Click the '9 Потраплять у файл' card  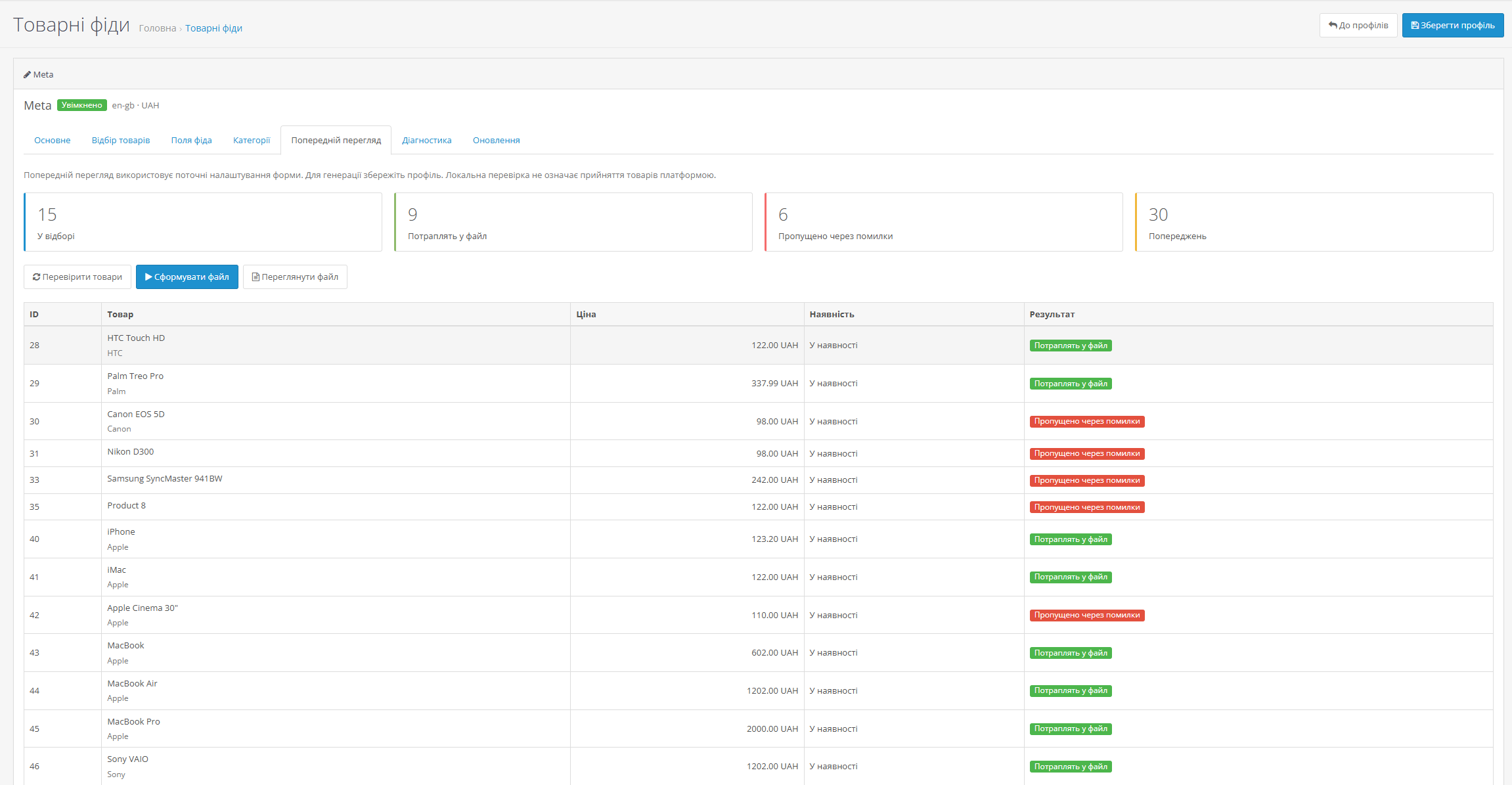click(573, 222)
